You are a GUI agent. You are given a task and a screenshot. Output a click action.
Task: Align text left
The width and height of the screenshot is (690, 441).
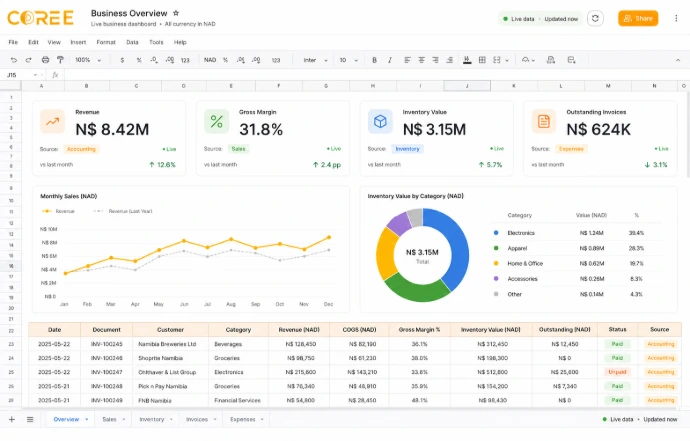[407, 60]
